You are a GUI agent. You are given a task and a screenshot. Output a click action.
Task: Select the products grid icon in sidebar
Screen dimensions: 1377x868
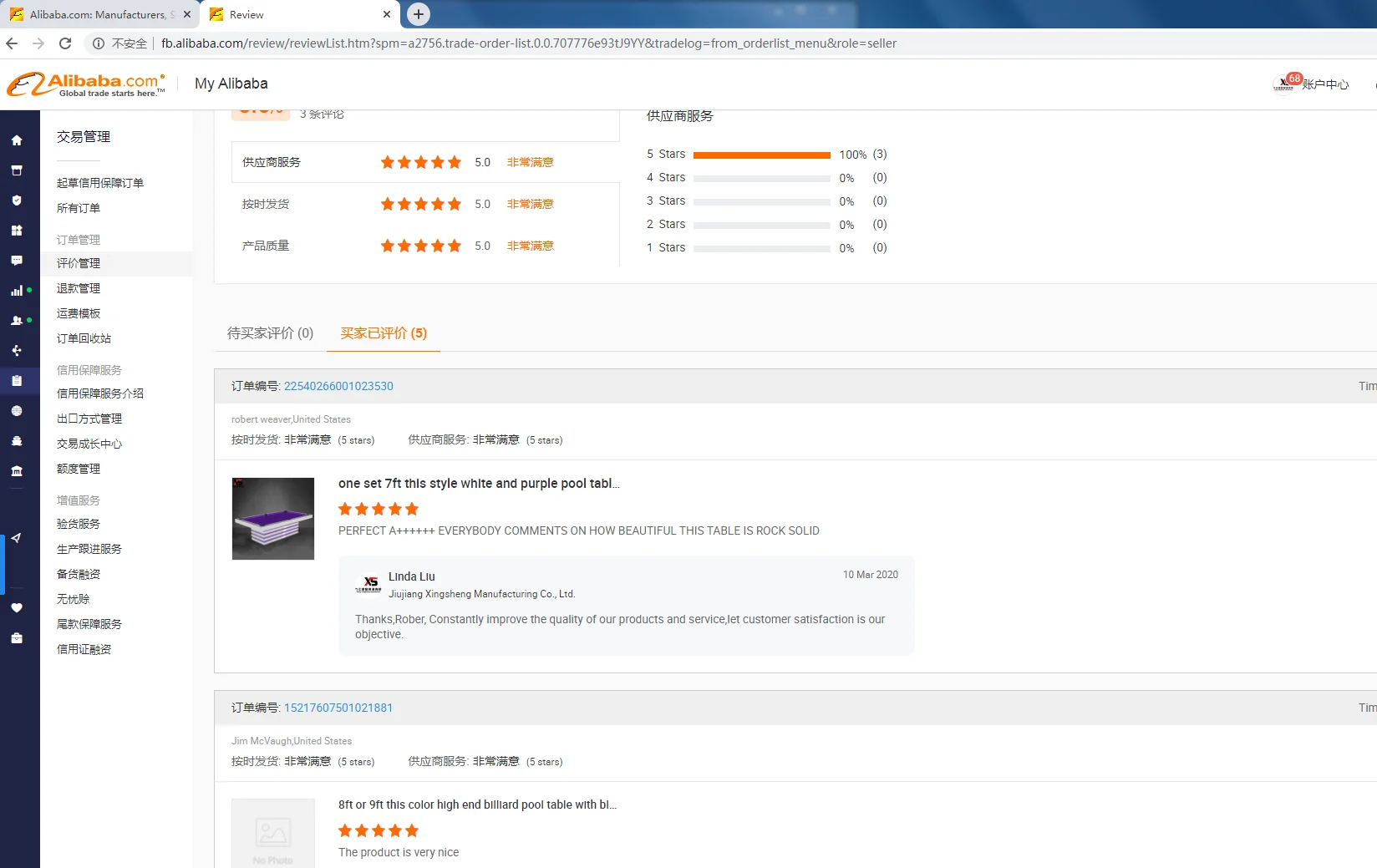click(17, 231)
